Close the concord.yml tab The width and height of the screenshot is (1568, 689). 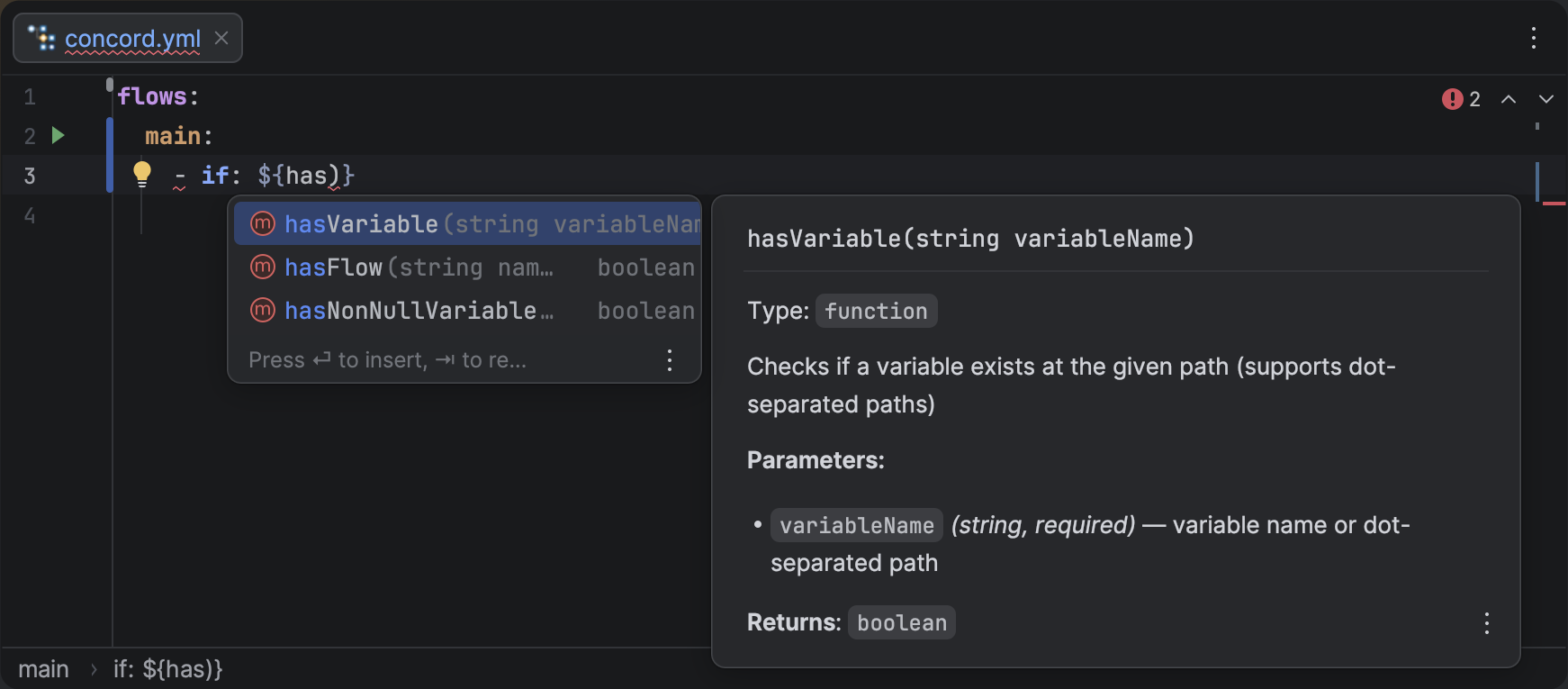(x=221, y=39)
